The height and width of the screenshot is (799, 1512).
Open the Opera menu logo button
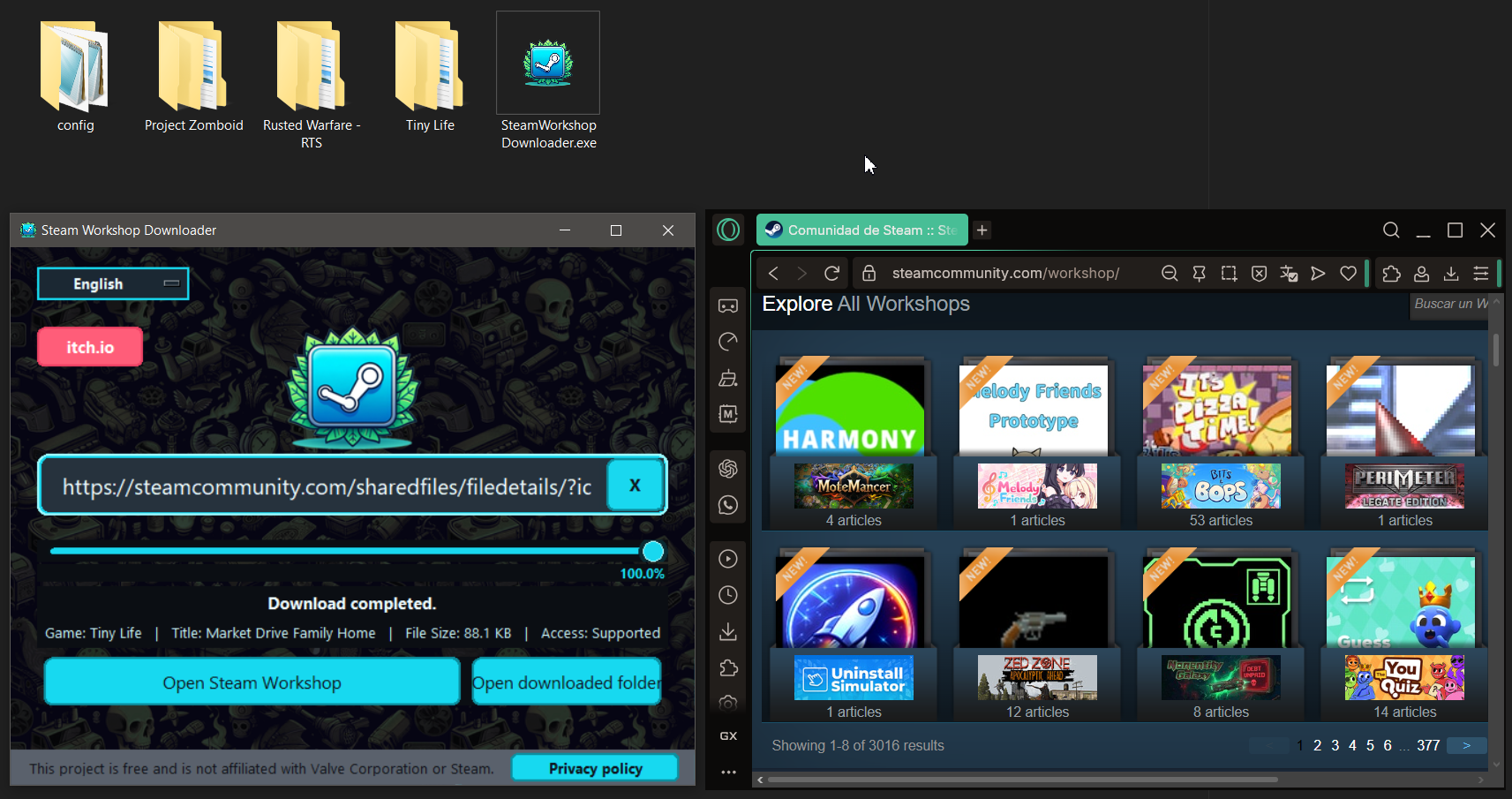[728, 230]
